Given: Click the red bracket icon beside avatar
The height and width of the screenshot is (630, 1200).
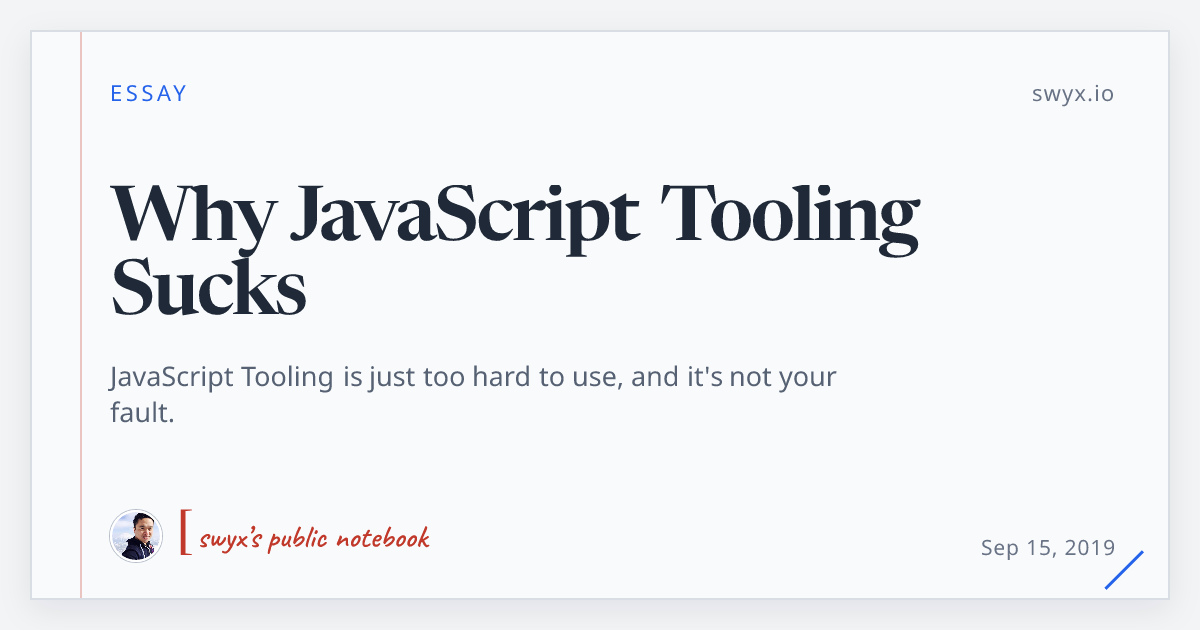Looking at the screenshot, I should 185,532.
